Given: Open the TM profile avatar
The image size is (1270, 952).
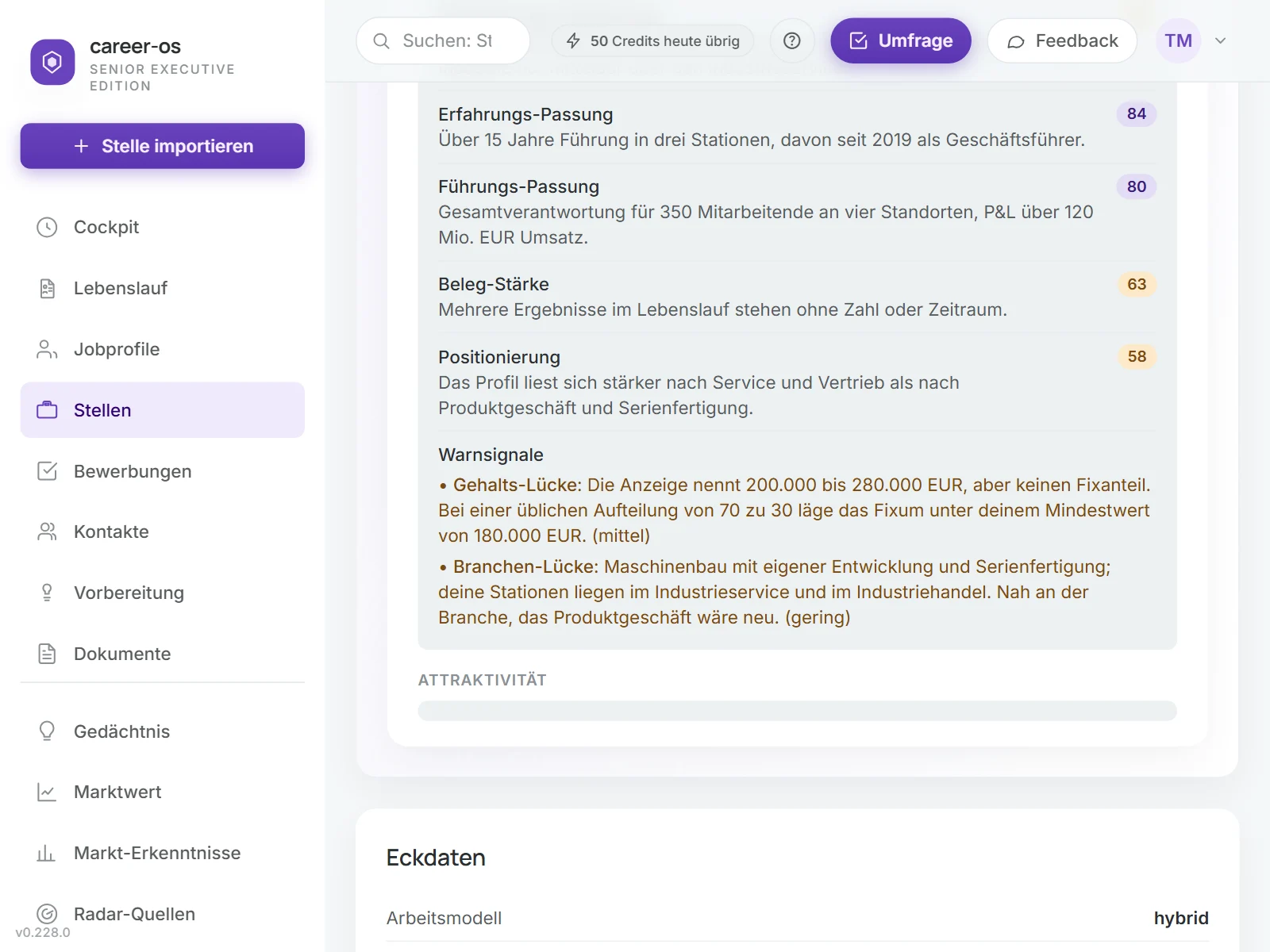Looking at the screenshot, I should (x=1179, y=41).
